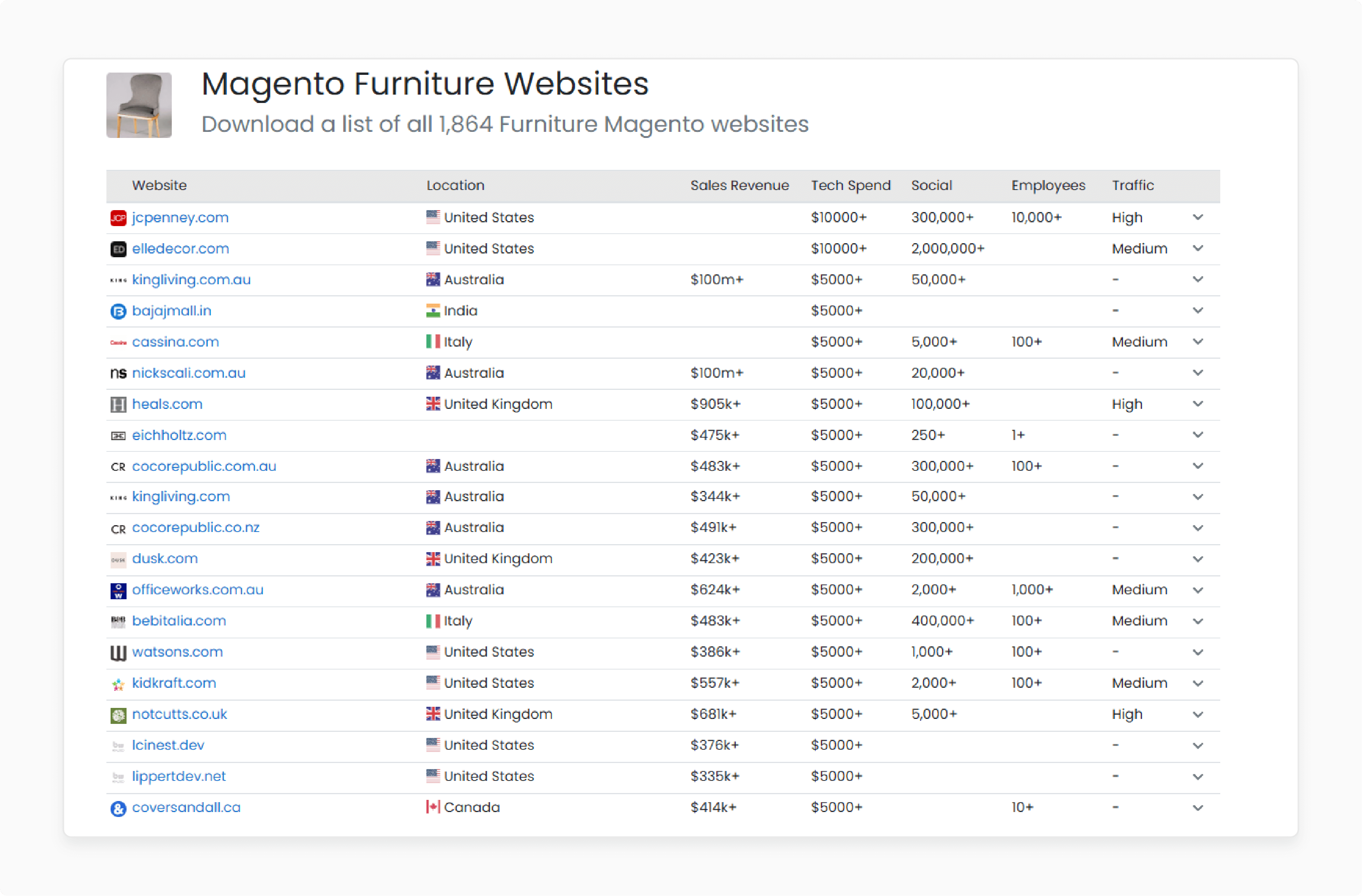Open the nickscali.com.au link

[x=188, y=372]
